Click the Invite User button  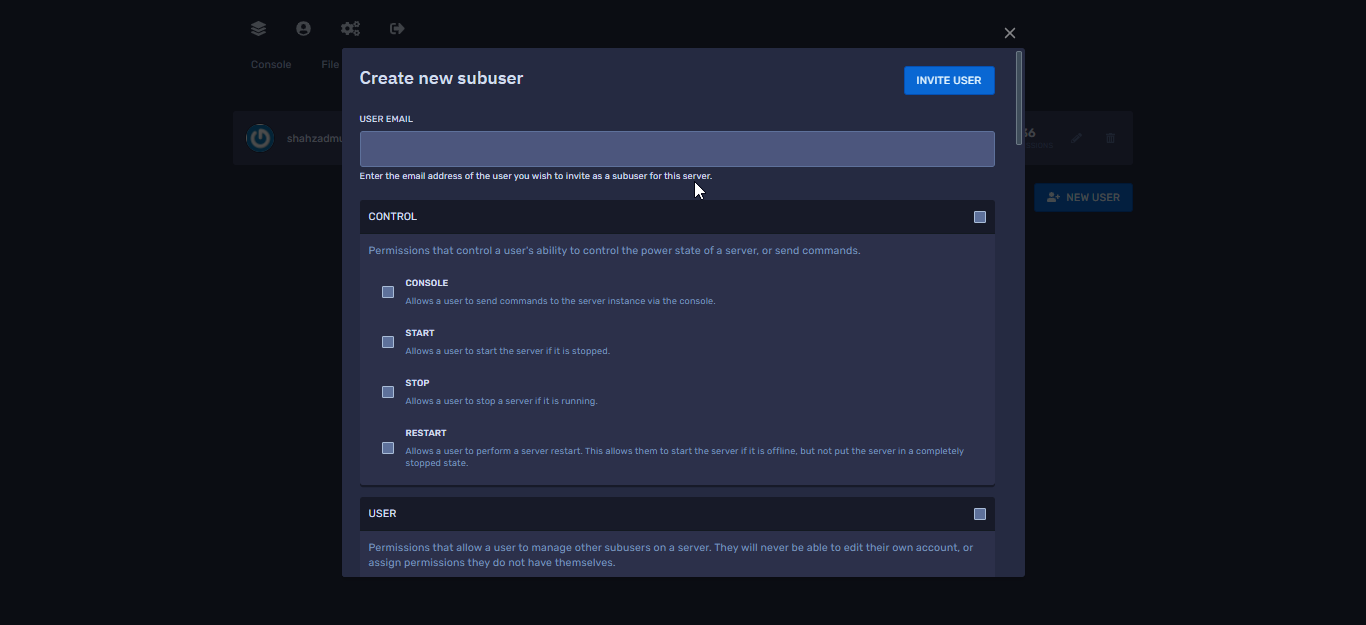[949, 81]
